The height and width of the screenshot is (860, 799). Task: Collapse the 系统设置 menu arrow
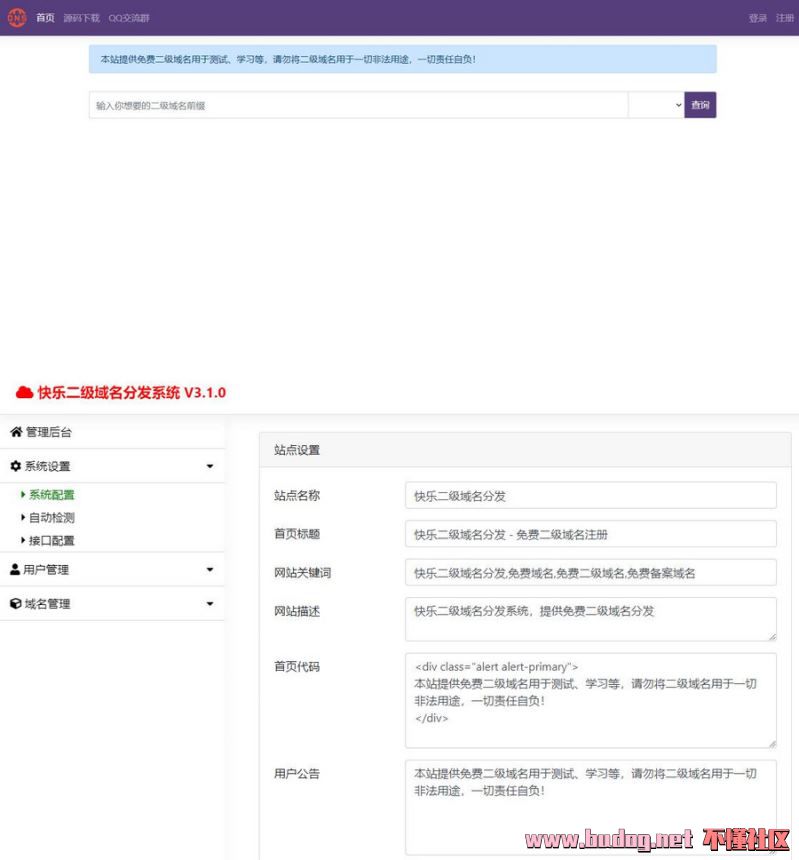tap(209, 466)
